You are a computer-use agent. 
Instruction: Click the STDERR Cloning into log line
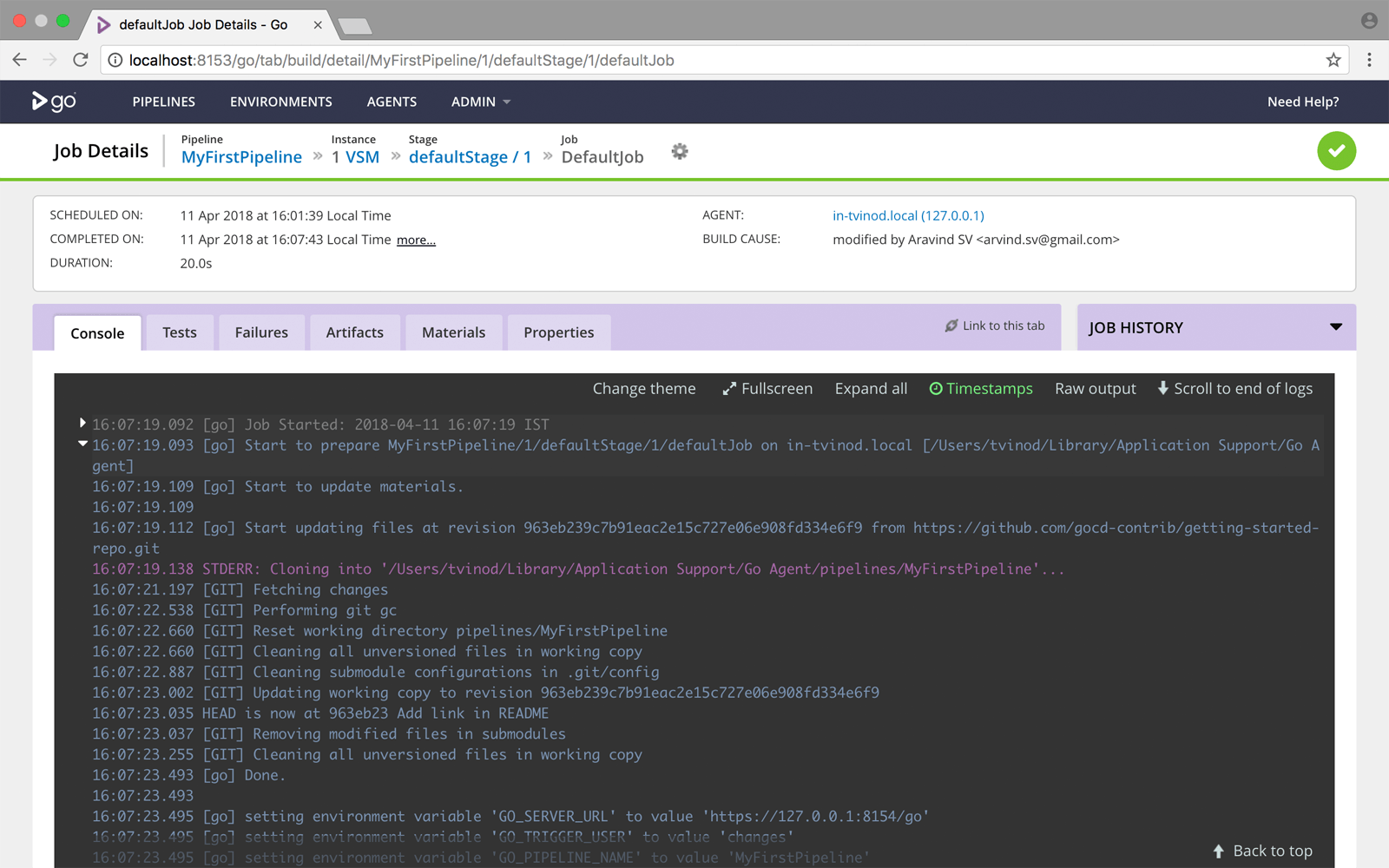tap(578, 569)
